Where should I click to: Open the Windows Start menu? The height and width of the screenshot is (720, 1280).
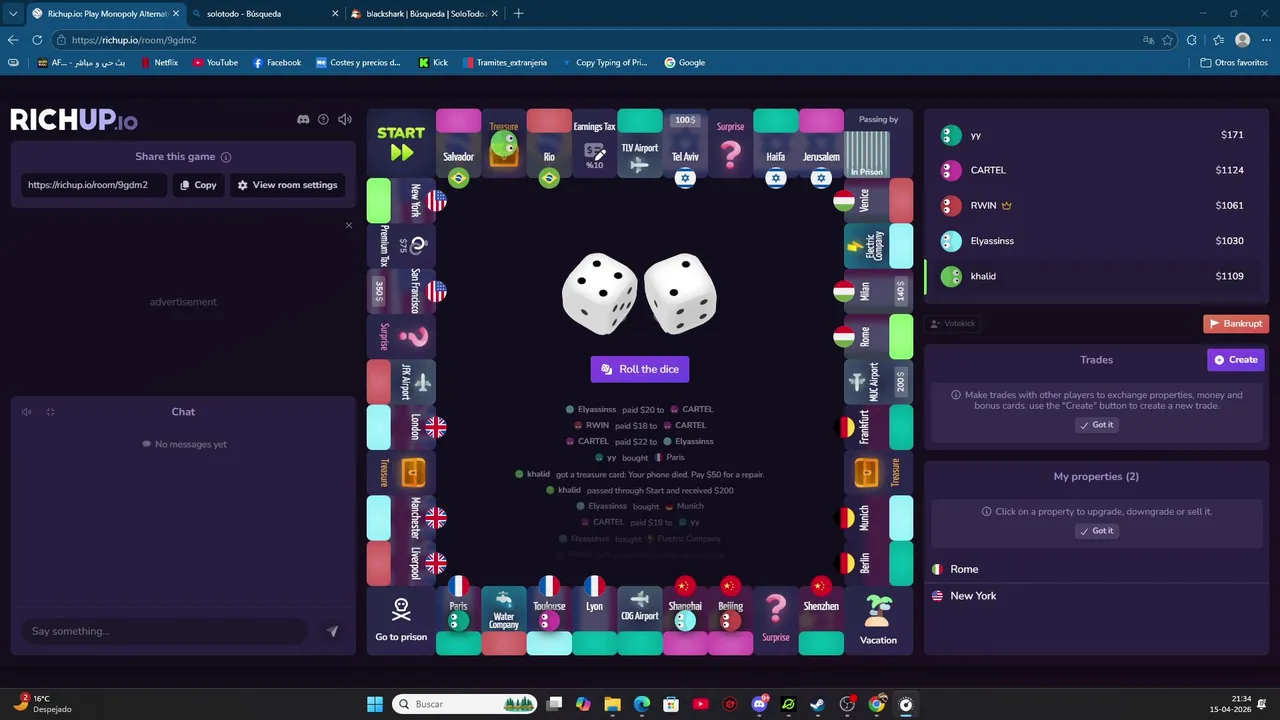375,704
